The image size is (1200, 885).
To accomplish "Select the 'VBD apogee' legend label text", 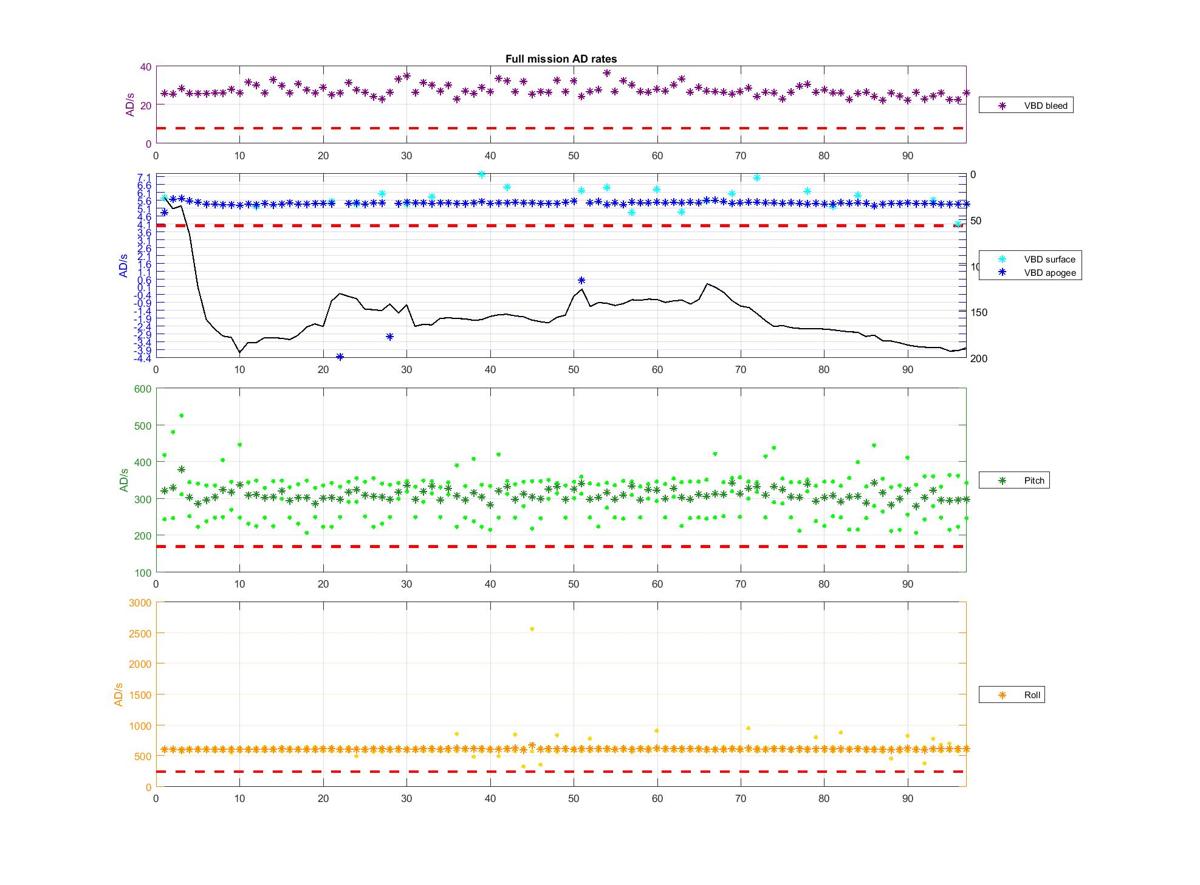I will 1049,272.
